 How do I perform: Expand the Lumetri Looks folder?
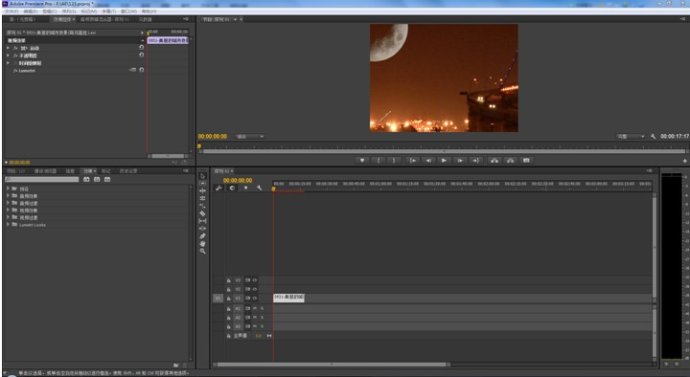pos(8,225)
